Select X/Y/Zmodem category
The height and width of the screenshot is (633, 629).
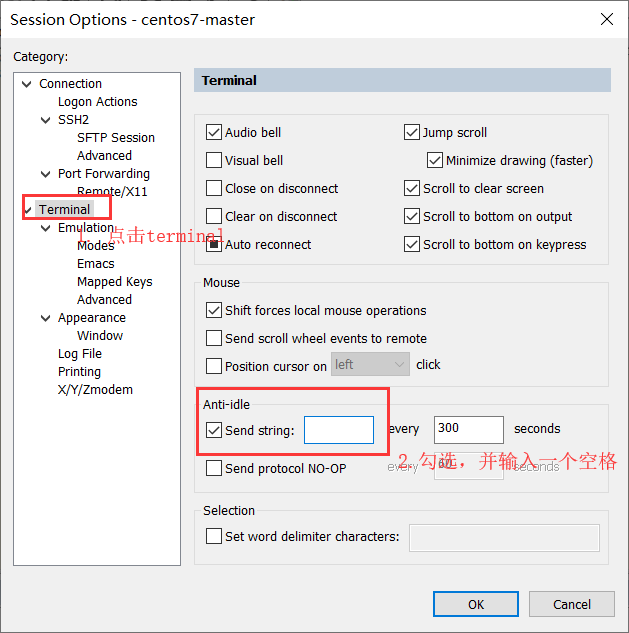(95, 390)
